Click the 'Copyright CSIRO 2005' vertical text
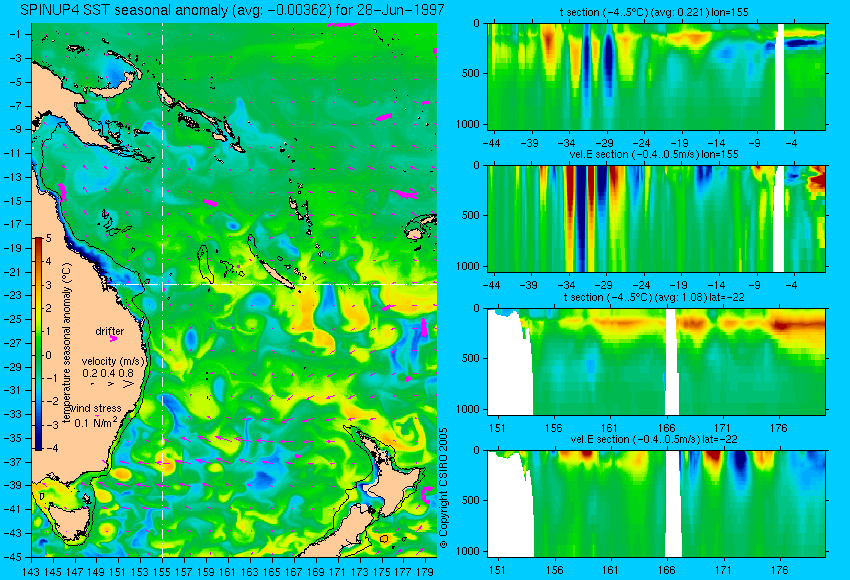 (x=443, y=488)
